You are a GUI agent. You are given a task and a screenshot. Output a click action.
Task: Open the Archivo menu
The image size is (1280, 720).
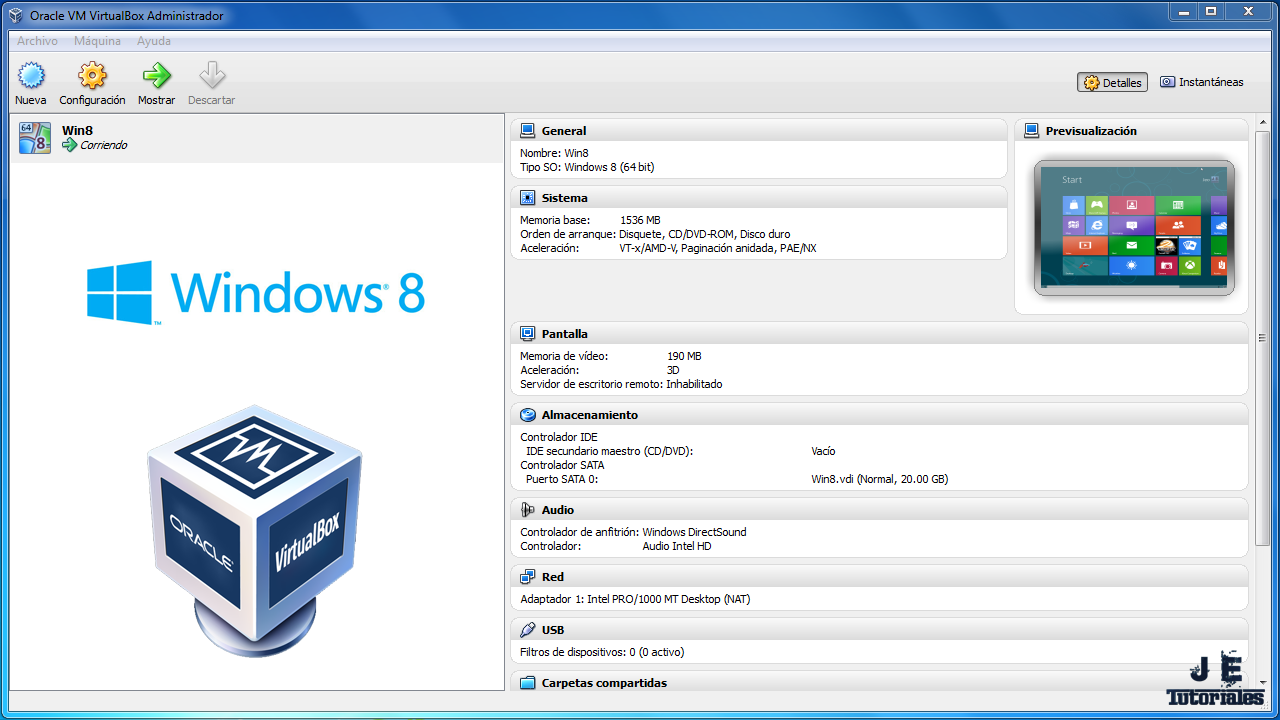click(37, 41)
